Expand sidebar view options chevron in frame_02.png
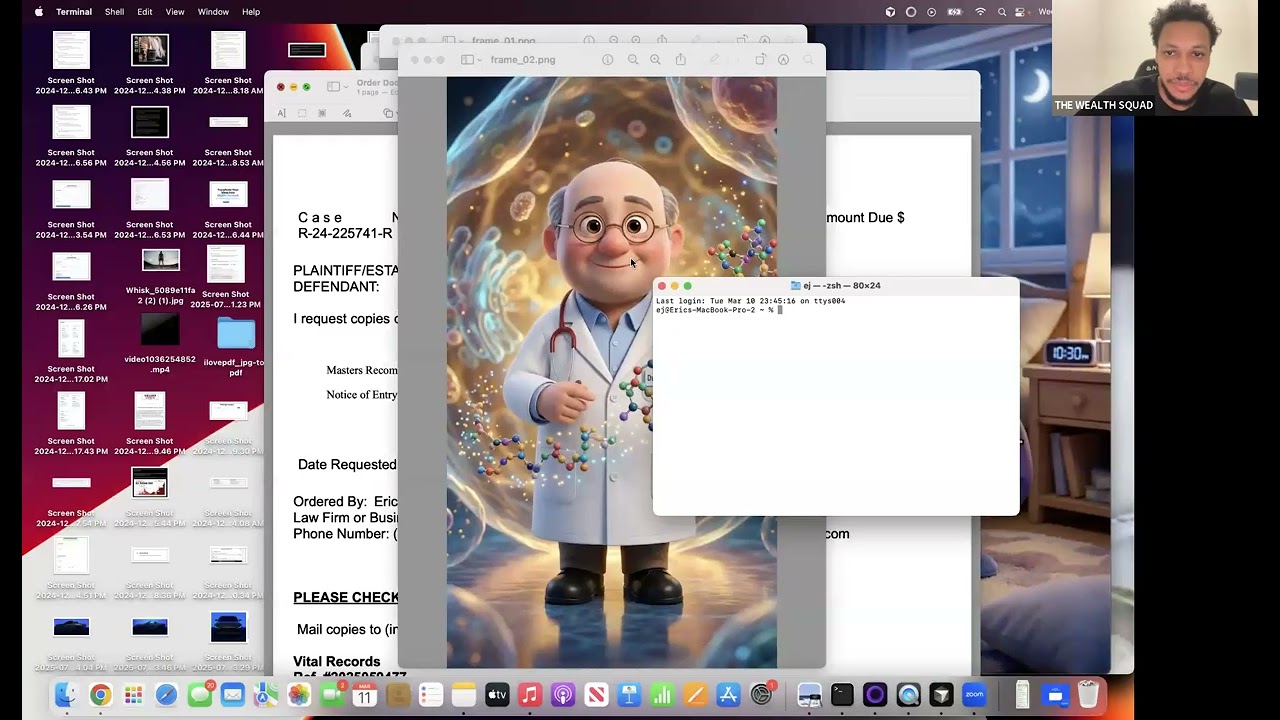 478,60
